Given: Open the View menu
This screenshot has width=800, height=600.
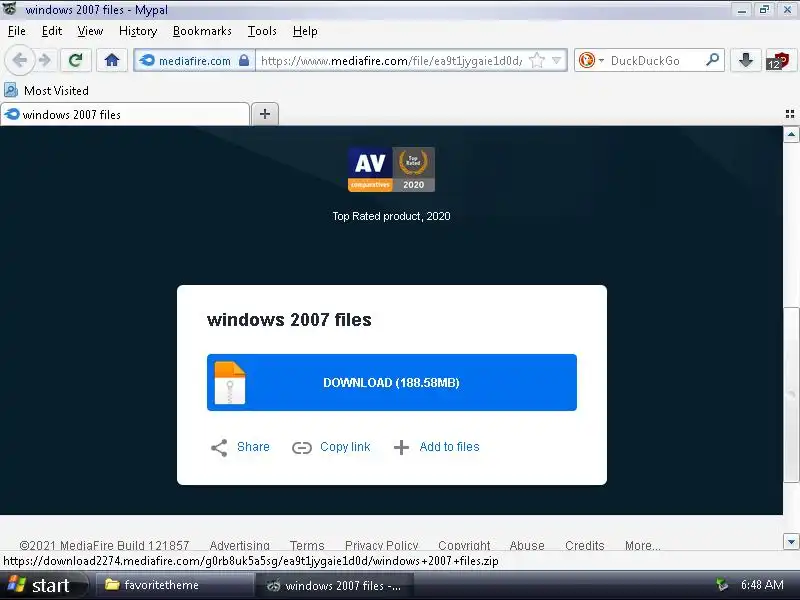Looking at the screenshot, I should (90, 31).
